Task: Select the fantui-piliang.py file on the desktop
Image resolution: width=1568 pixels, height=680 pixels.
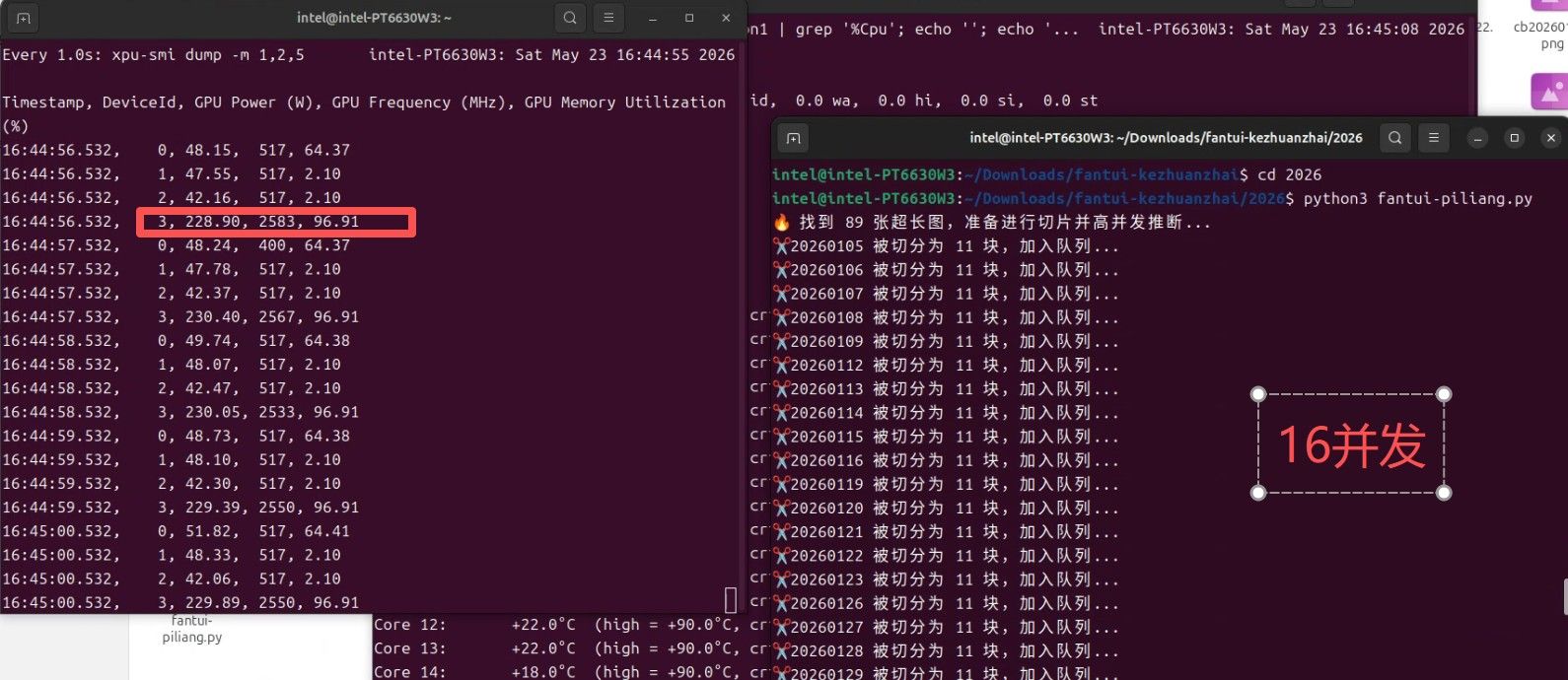Action: 191,629
